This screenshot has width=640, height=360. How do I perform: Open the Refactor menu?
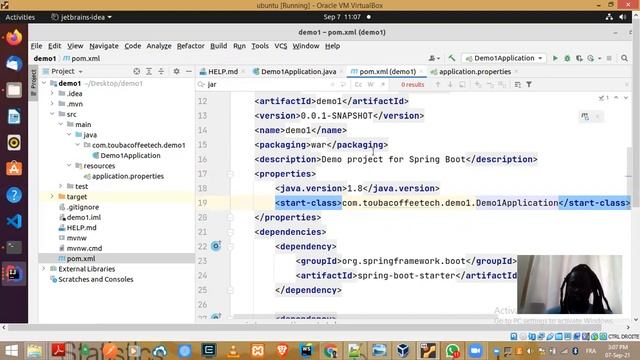coord(191,46)
